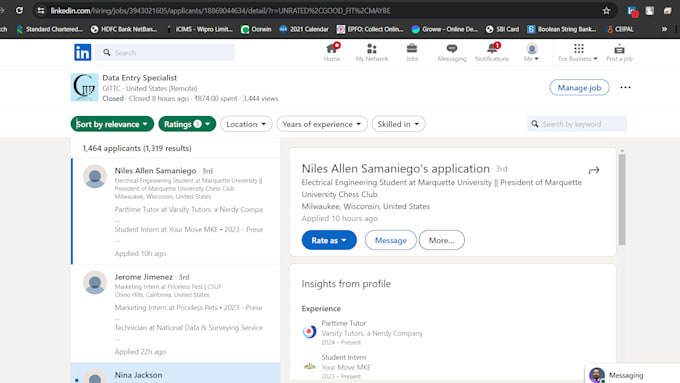Open Standard Chartered bookmark
The height and width of the screenshot is (383, 680).
coord(49,29)
